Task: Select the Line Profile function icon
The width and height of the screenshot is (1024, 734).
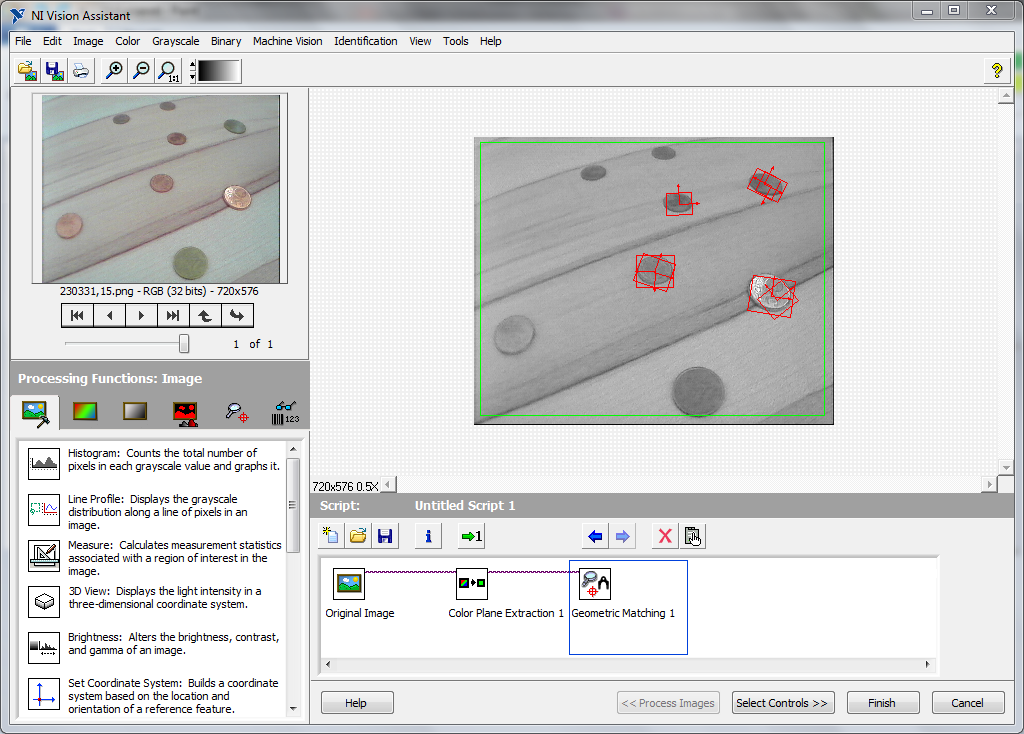Action: coord(44,508)
